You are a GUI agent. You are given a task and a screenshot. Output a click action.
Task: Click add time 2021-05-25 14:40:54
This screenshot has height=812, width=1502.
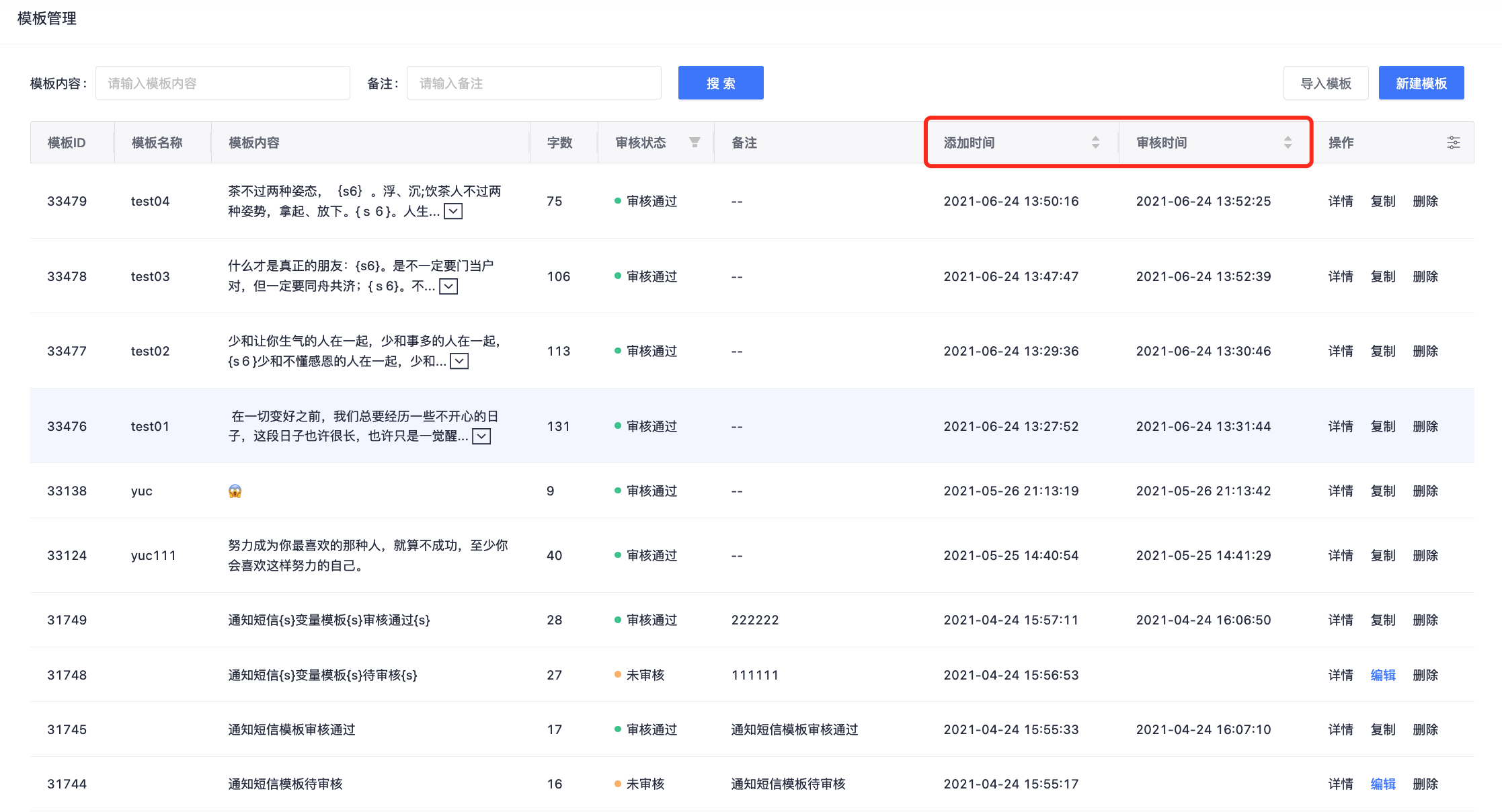tap(1011, 555)
